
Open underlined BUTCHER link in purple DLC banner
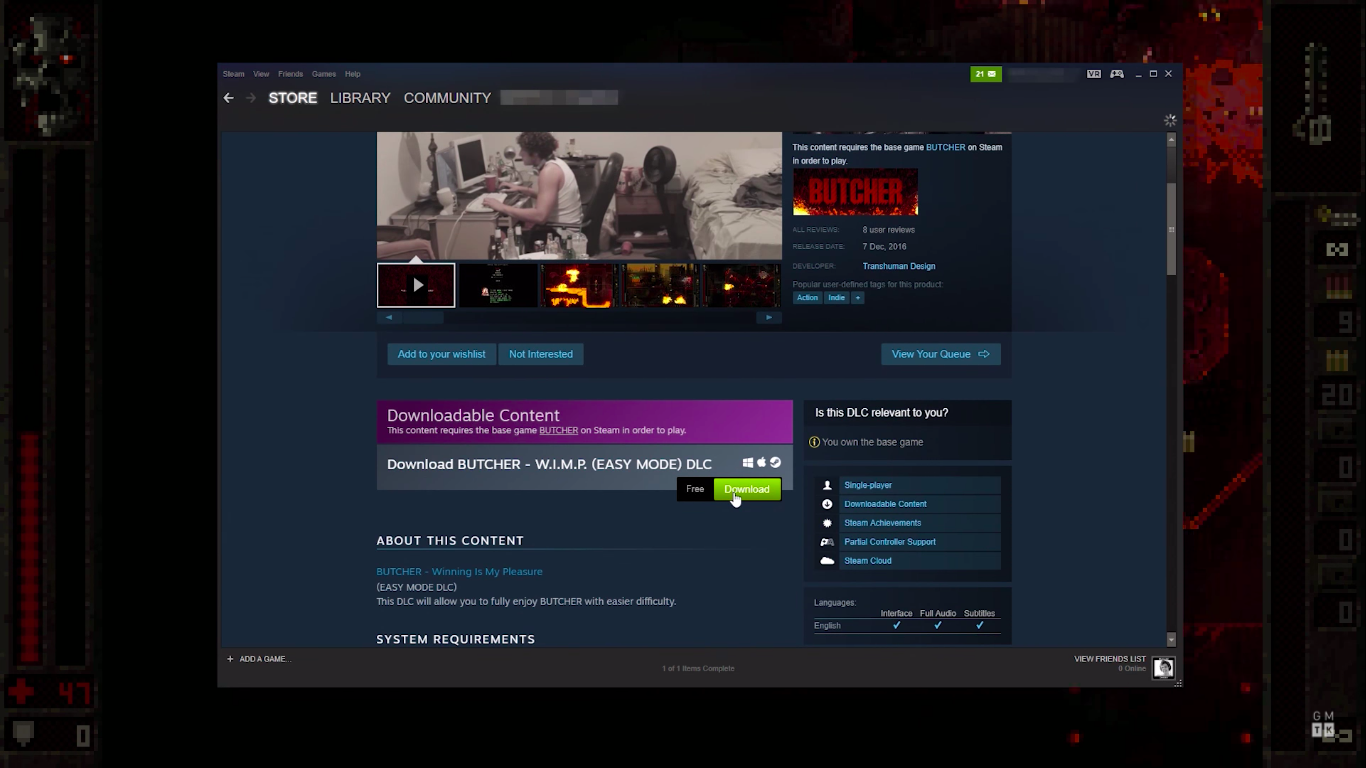pyautogui.click(x=559, y=430)
